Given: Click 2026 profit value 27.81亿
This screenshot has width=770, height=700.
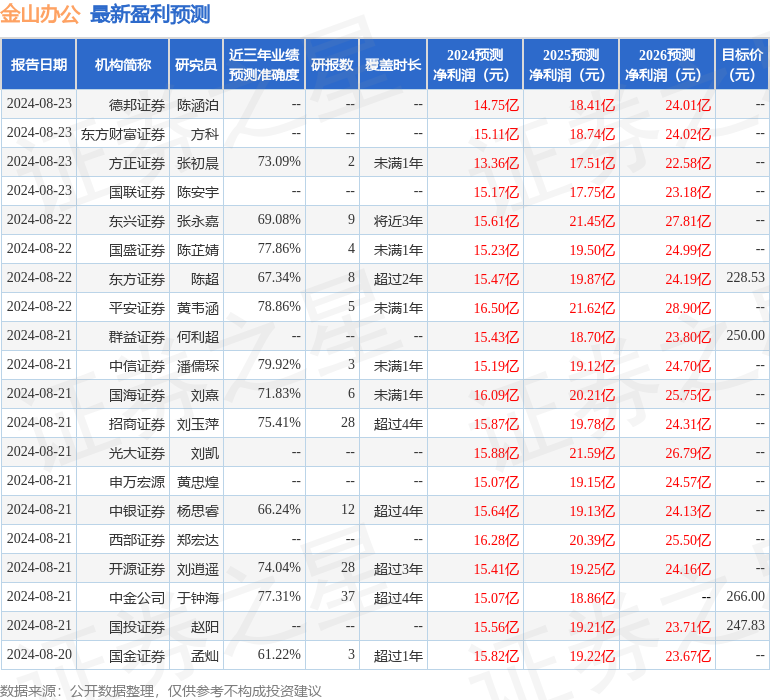Looking at the screenshot, I should (x=688, y=221).
